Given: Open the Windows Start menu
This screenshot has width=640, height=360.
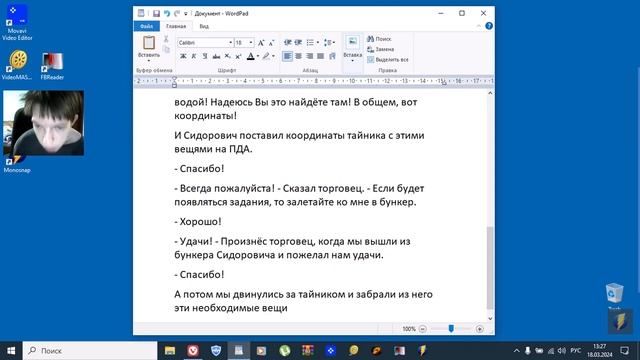Looking at the screenshot, I should [11, 351].
